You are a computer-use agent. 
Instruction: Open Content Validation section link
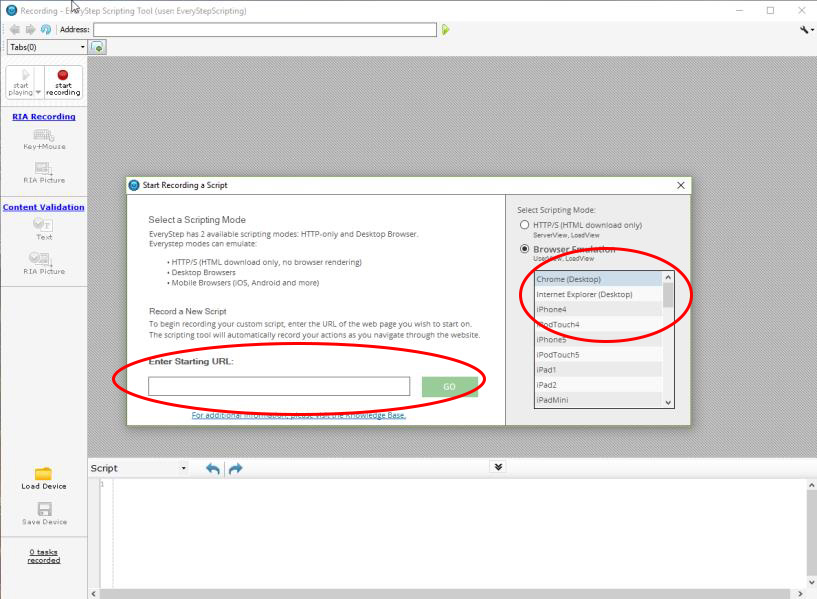coord(43,207)
